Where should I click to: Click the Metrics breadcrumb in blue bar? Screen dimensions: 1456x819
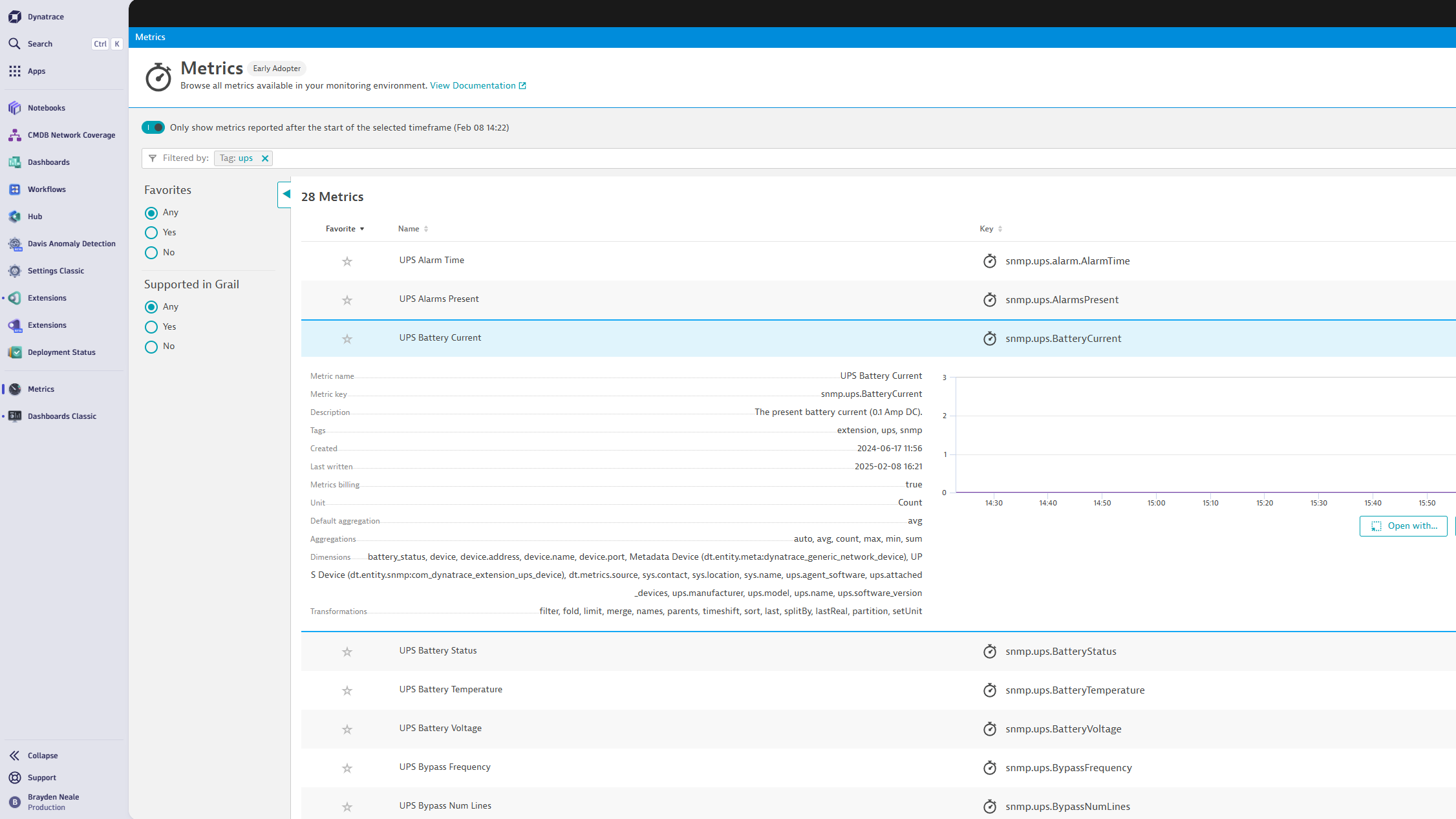click(150, 37)
